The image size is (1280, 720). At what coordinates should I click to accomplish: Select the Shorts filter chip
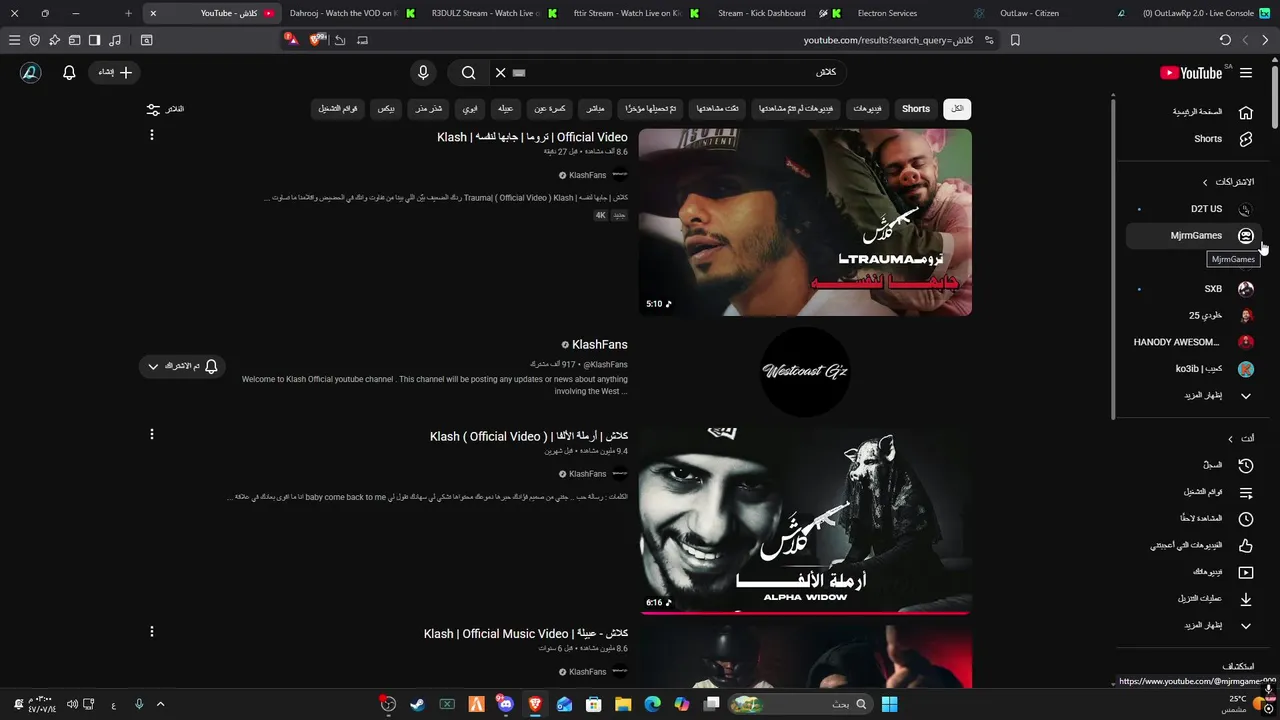(916, 109)
